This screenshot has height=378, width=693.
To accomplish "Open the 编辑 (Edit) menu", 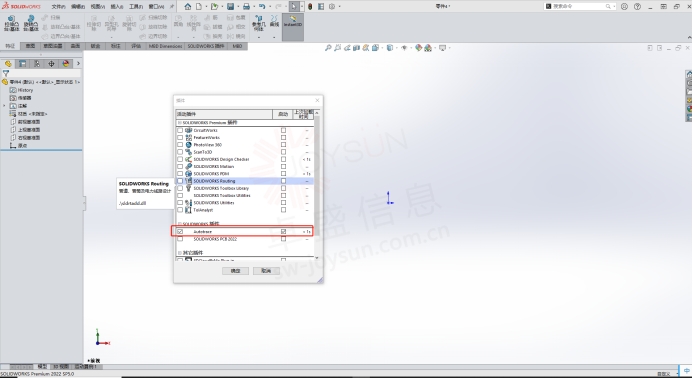I will coord(78,7).
